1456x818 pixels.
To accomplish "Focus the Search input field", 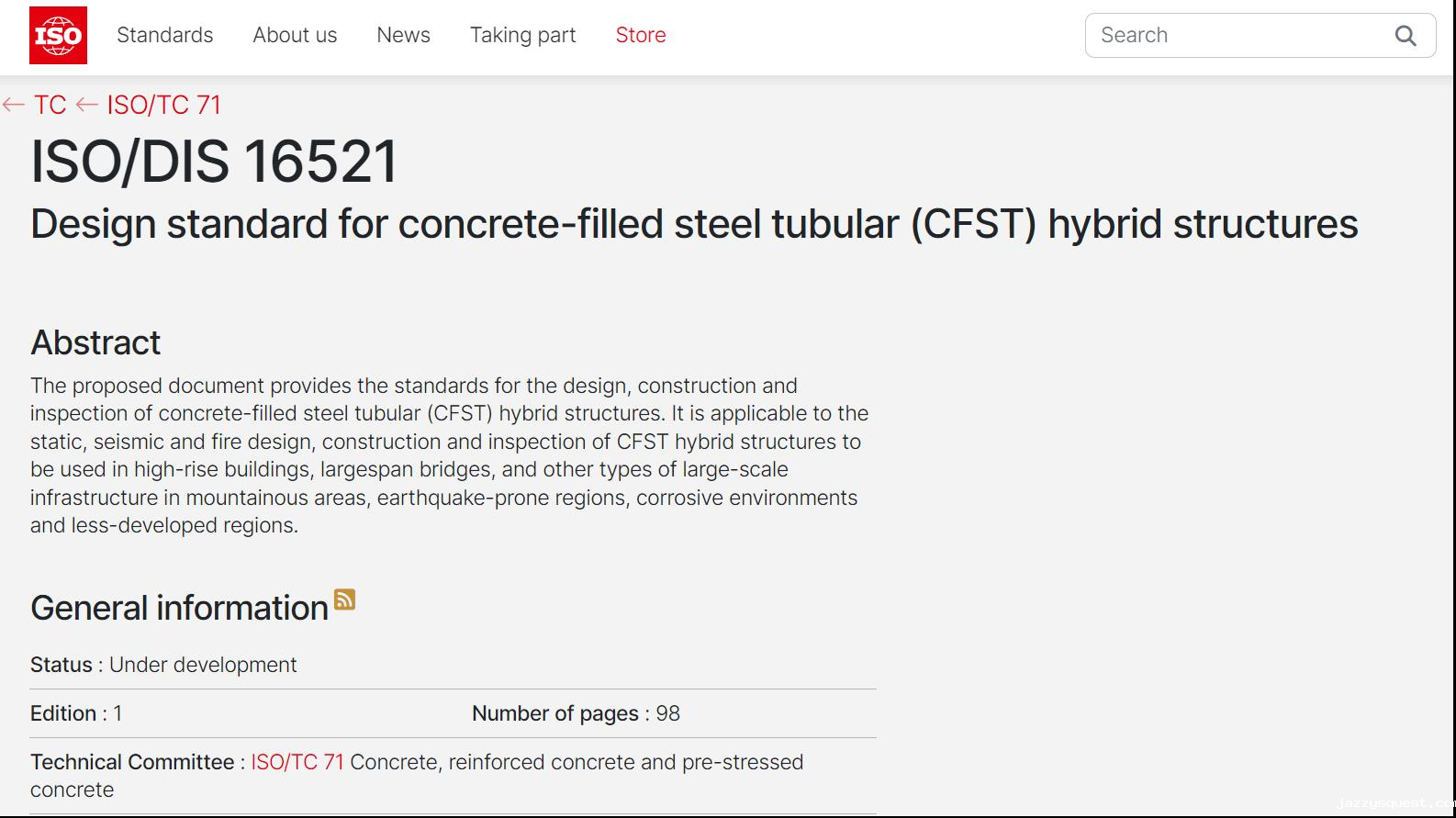I will click(1230, 36).
